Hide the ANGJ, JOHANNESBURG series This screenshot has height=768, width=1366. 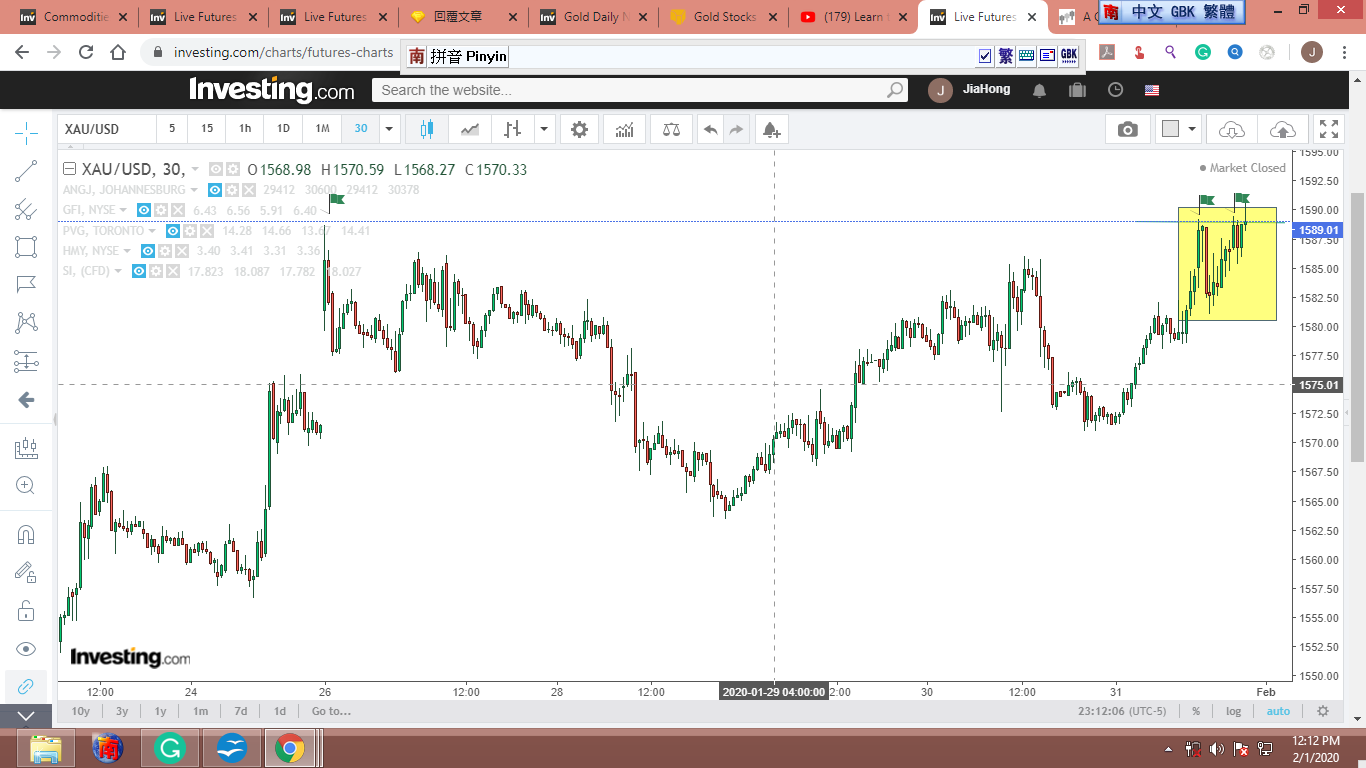pyautogui.click(x=215, y=190)
